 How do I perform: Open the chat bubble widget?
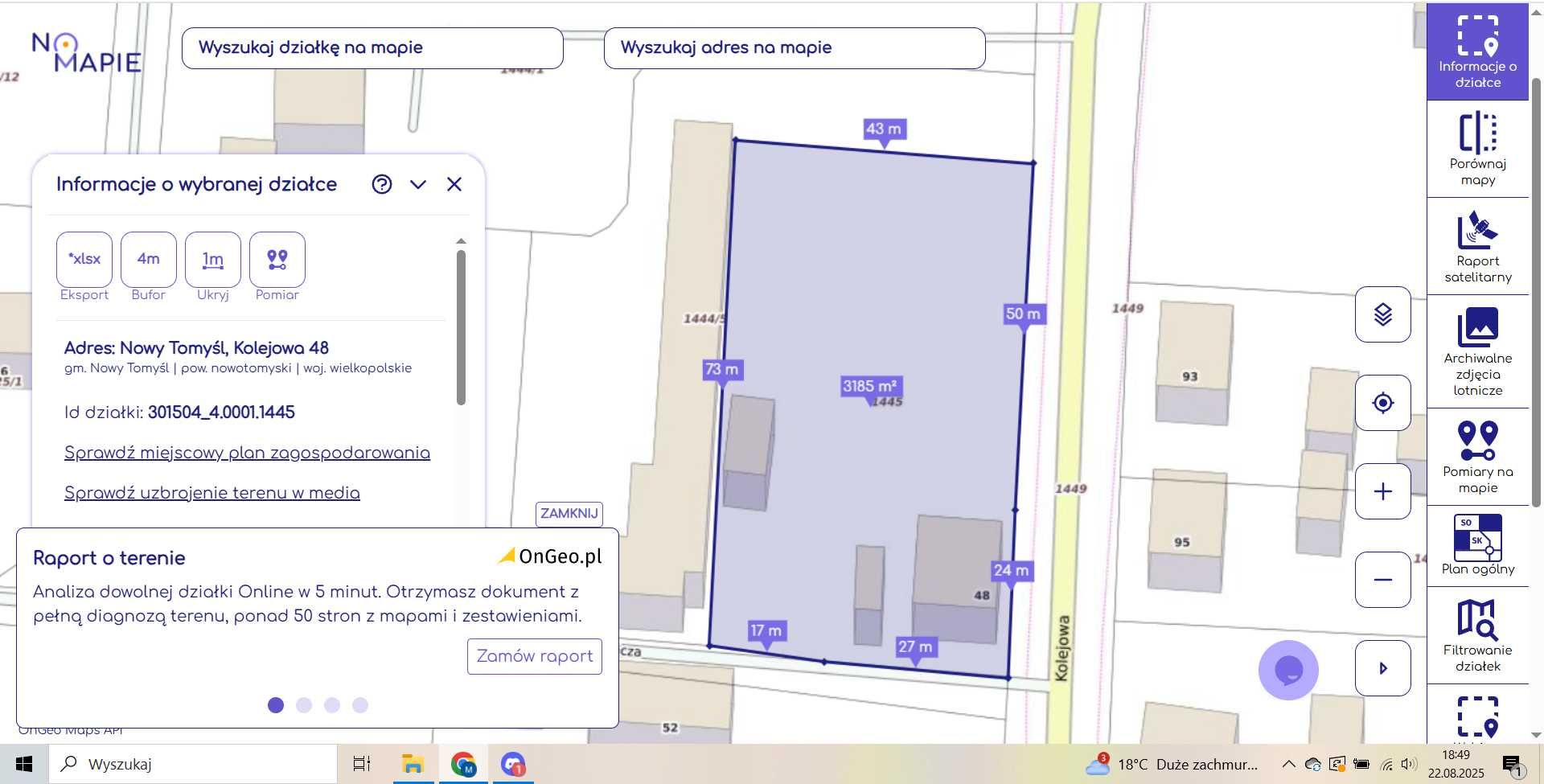[1288, 670]
